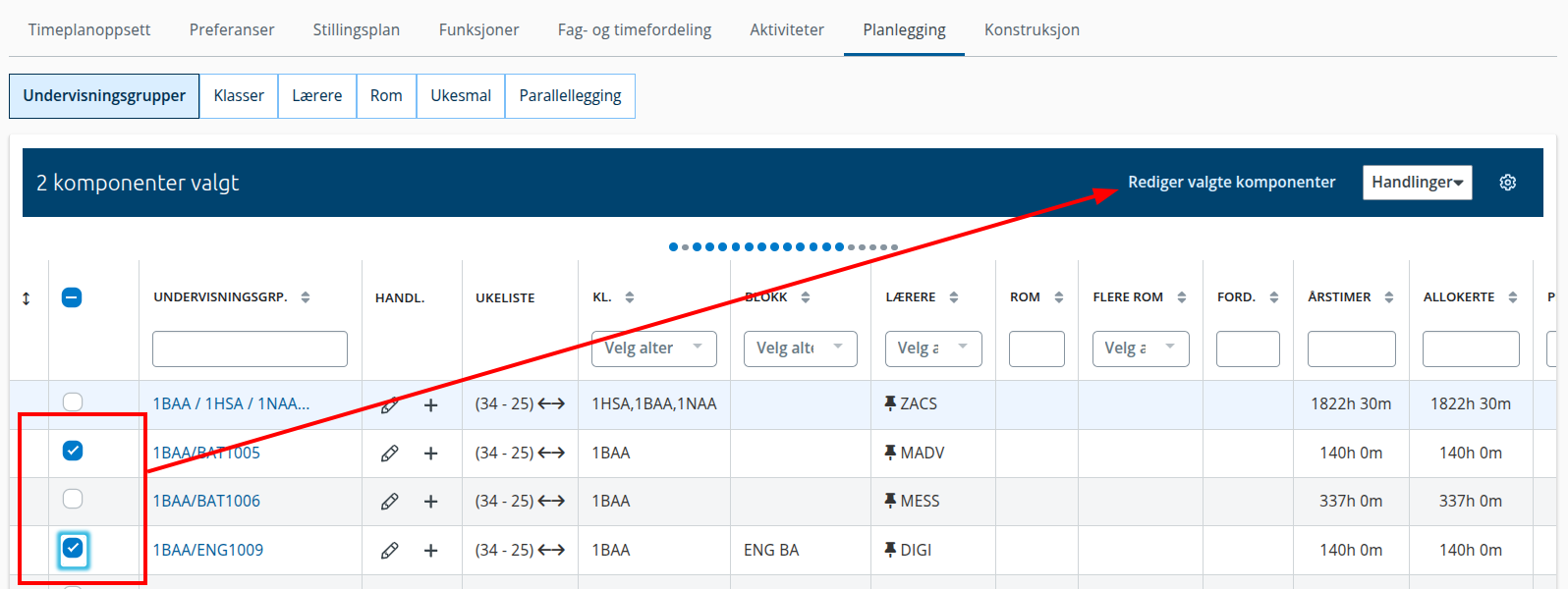The width and height of the screenshot is (1568, 589).
Task: Add plus icon in 1BAA / 1HSA / 1NAA row
Action: (x=430, y=404)
